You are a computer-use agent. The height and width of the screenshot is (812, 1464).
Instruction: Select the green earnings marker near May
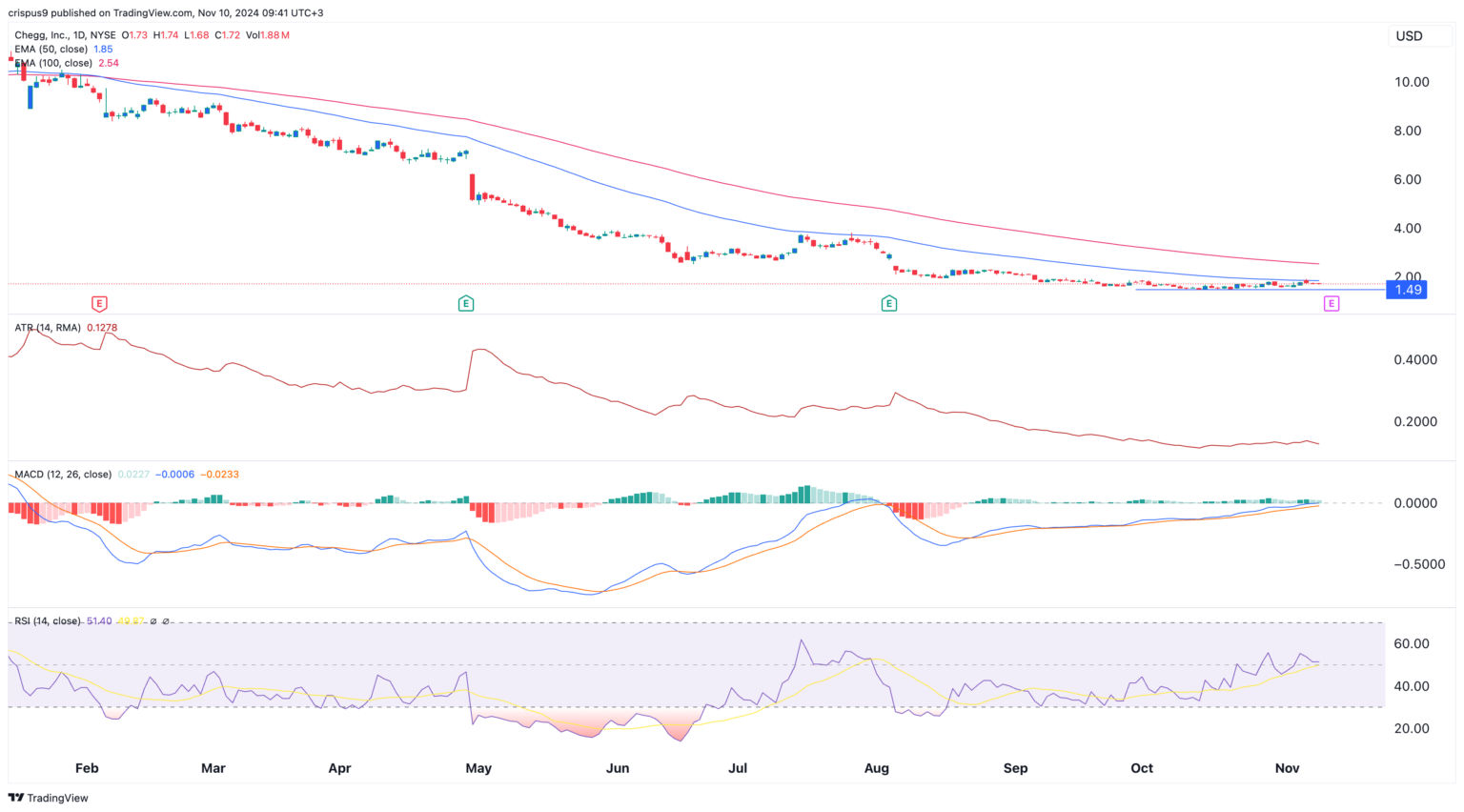466,303
